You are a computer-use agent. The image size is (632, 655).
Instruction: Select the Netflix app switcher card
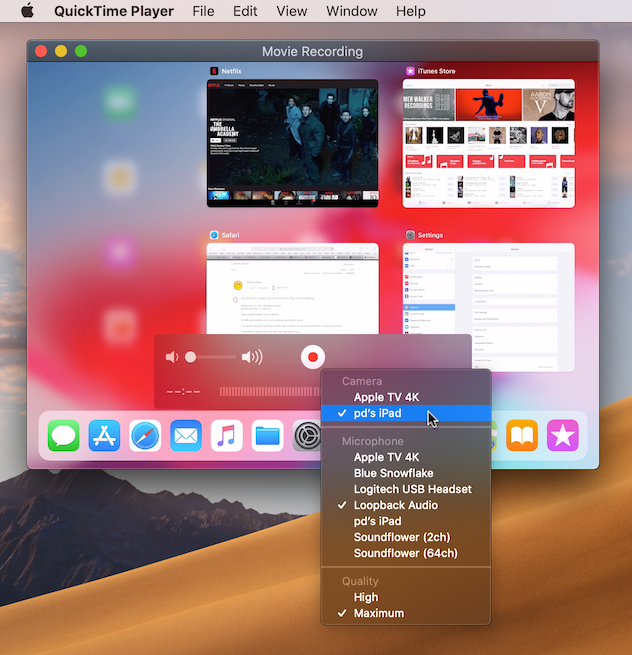coord(292,143)
